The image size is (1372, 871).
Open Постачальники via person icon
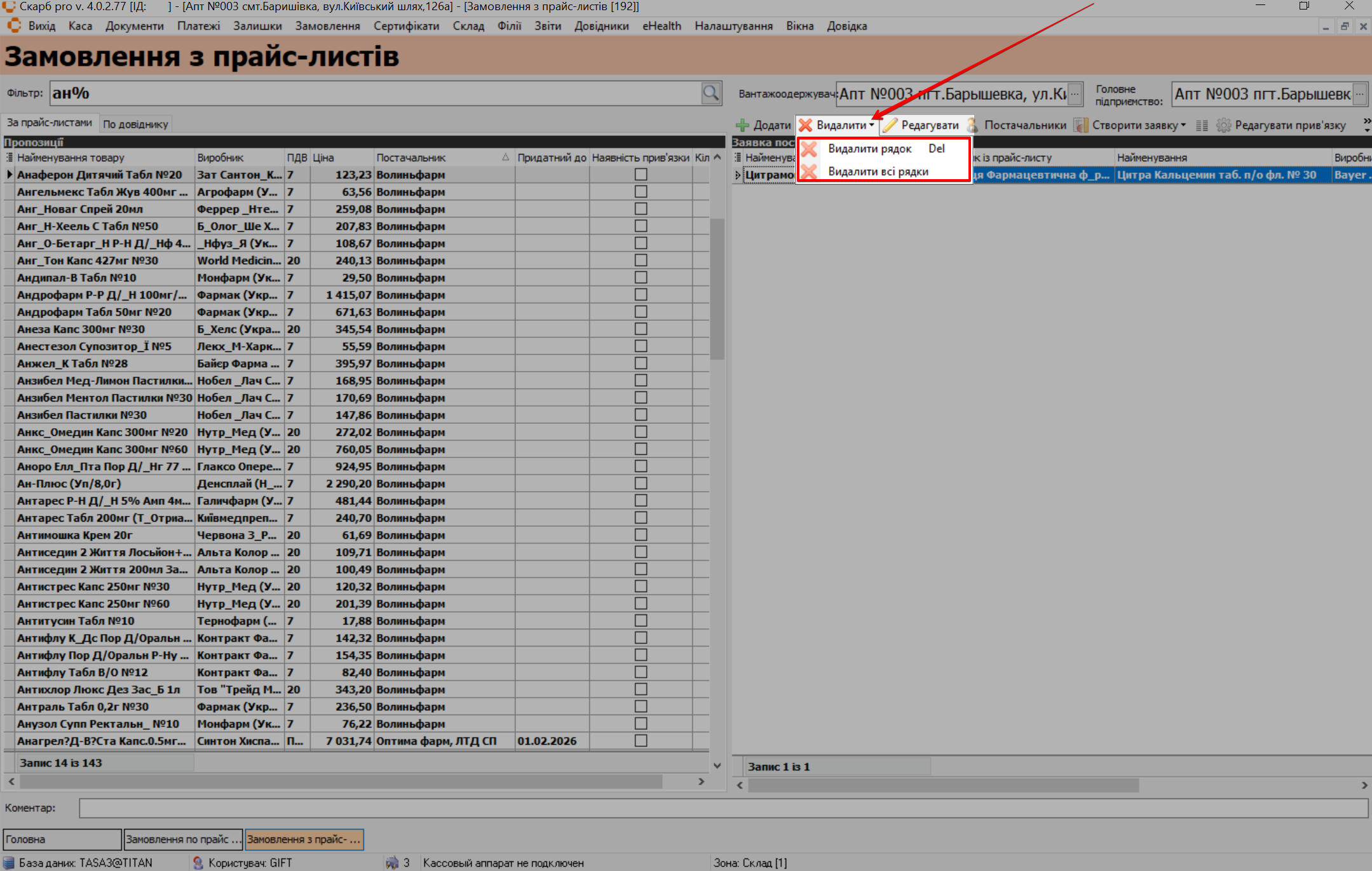point(973,125)
